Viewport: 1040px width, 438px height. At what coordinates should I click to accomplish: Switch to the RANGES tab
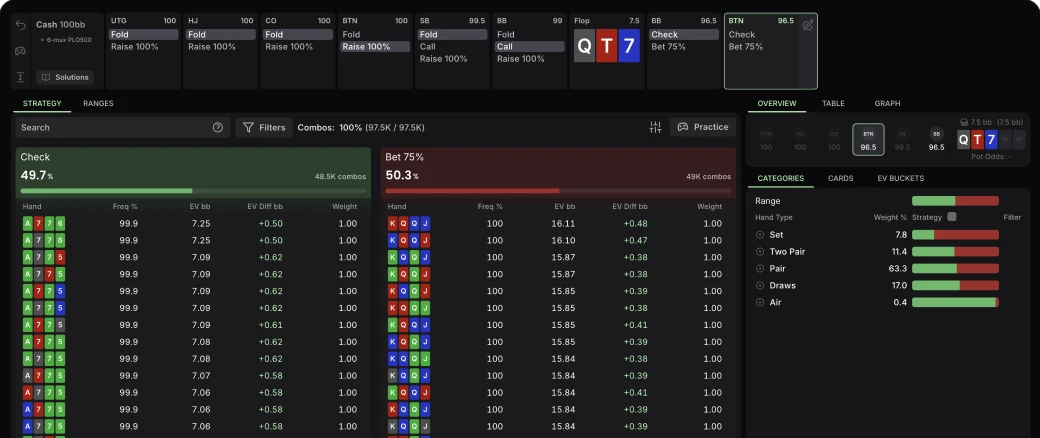[98, 104]
